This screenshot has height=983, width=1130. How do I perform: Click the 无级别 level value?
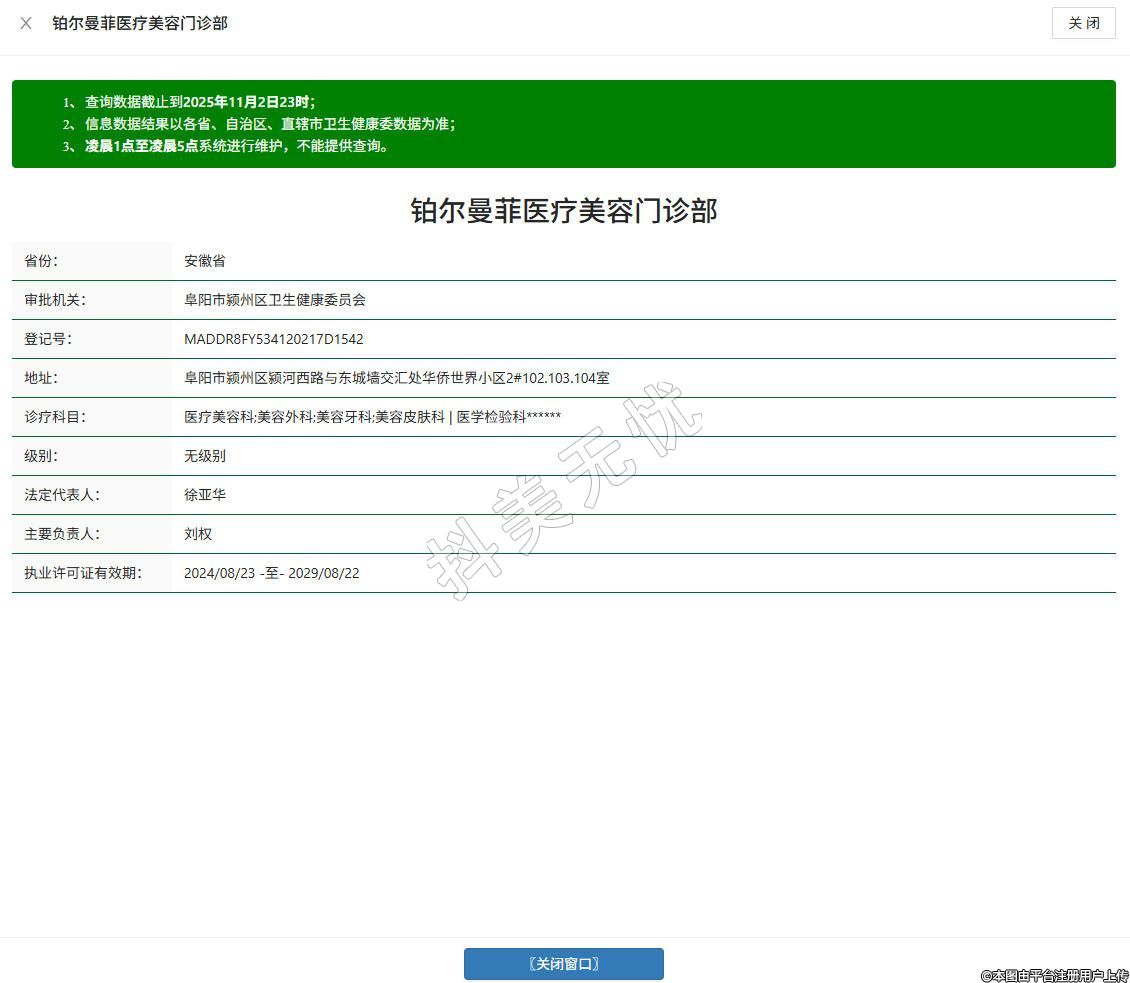205,456
